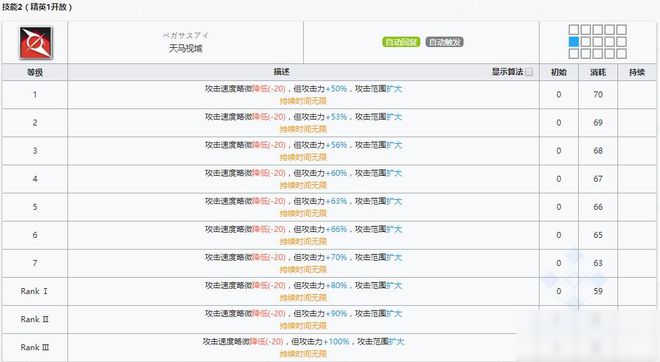Click the 初始 column header
Viewport: 660px width, 362px height.
coord(559,72)
